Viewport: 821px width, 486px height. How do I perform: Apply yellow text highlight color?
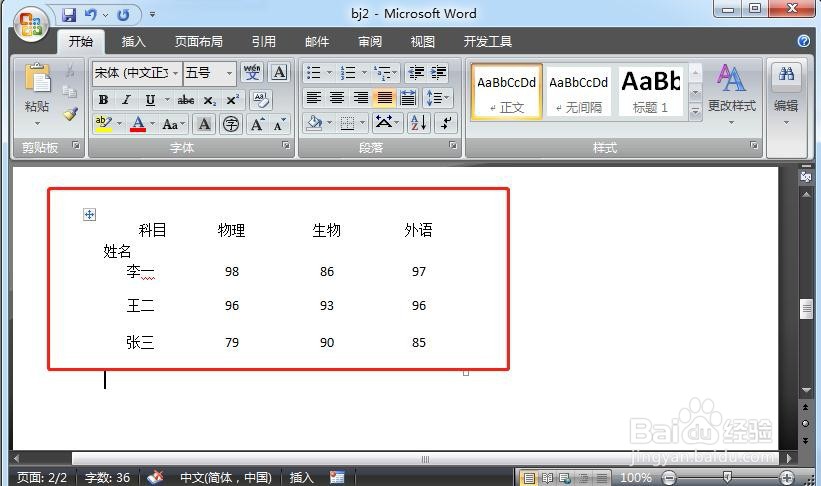point(103,124)
